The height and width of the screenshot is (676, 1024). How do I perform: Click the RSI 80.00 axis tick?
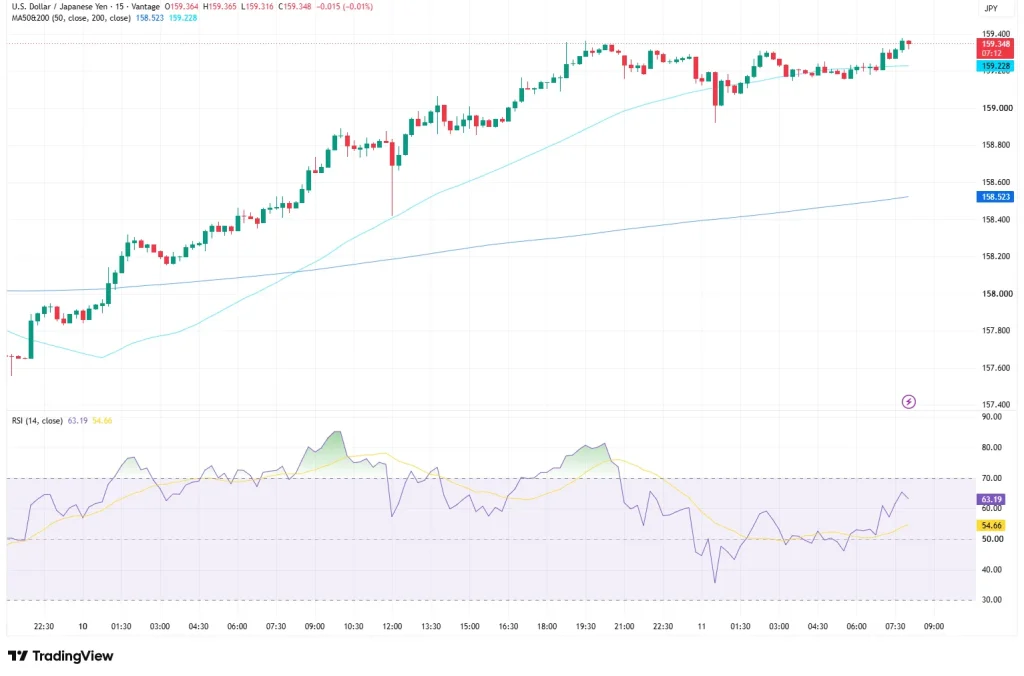click(992, 447)
